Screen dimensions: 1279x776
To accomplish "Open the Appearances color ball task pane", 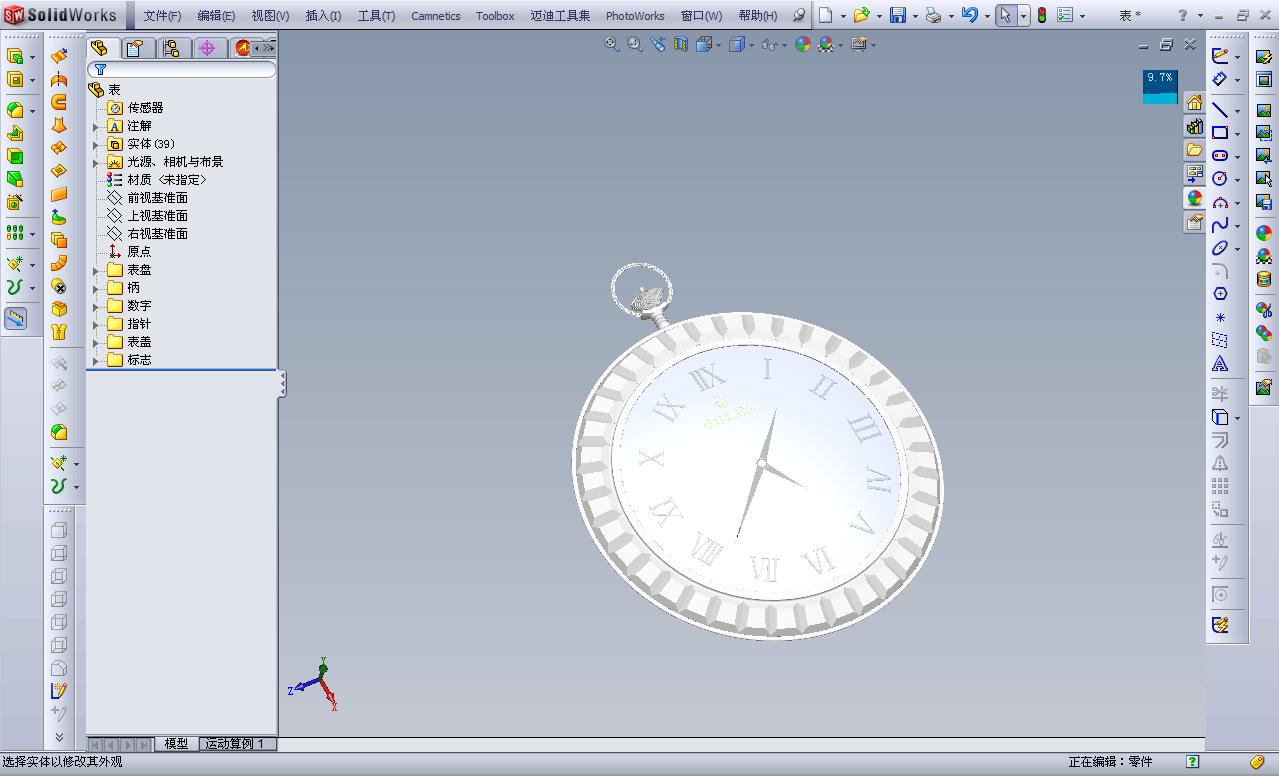I will [x=1194, y=198].
